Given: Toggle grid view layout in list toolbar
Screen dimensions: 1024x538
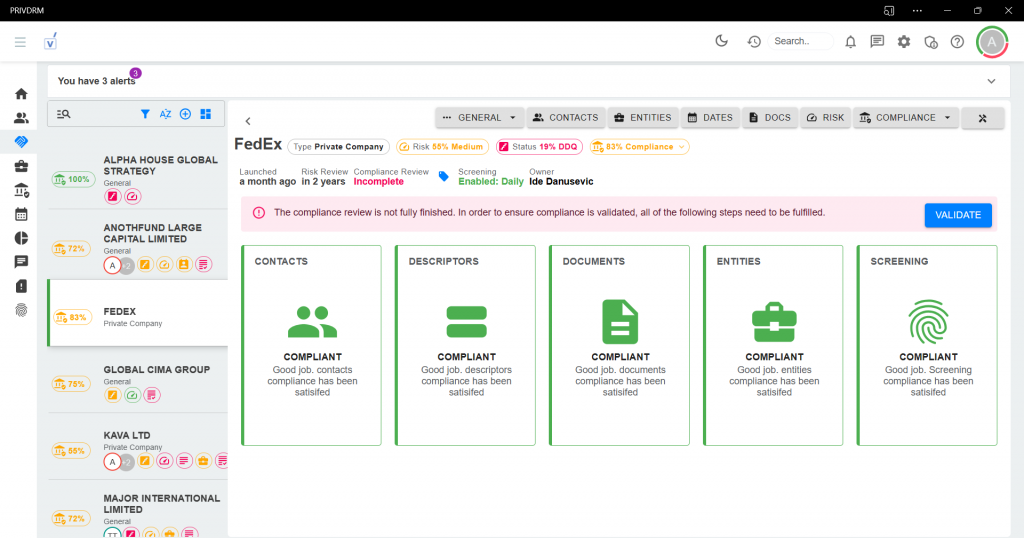Looking at the screenshot, I should pyautogui.click(x=205, y=114).
